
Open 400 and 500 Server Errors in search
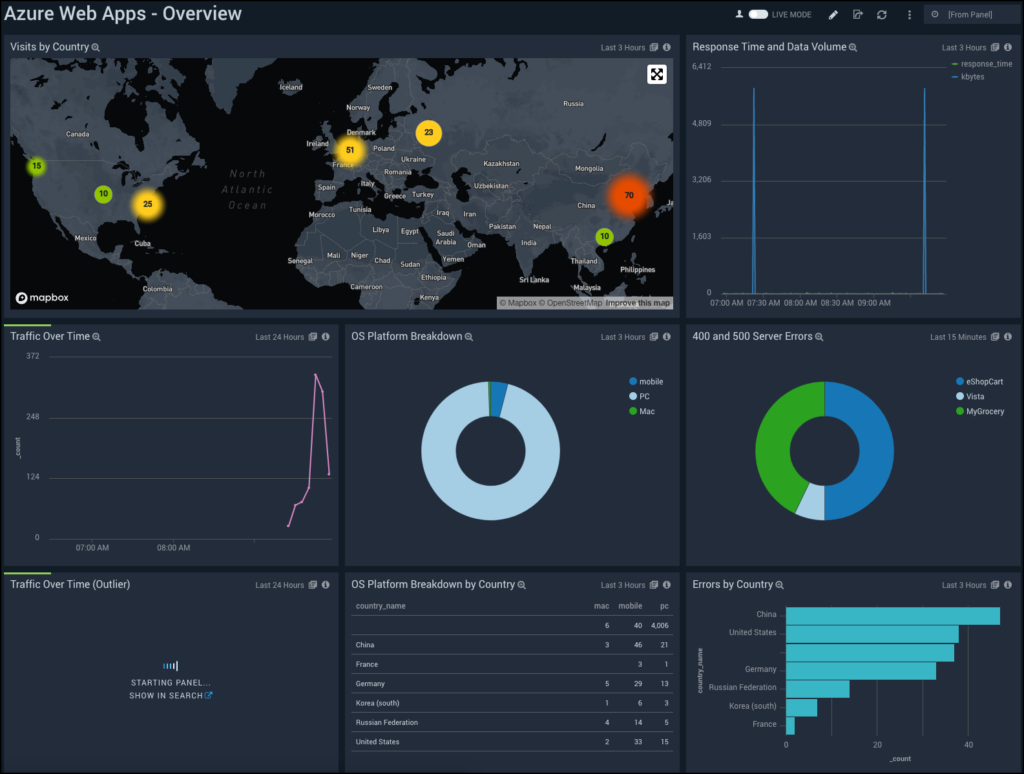819,337
